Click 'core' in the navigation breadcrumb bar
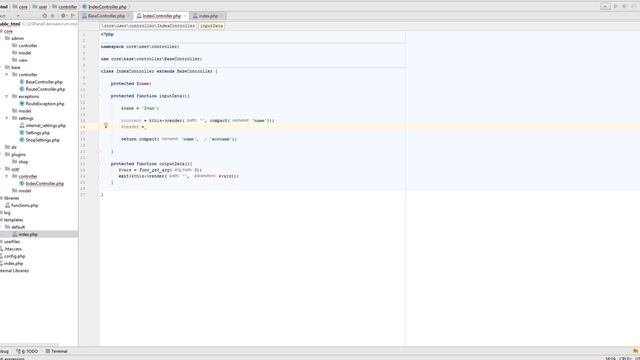This screenshot has height=360, width=640. pos(23,7)
